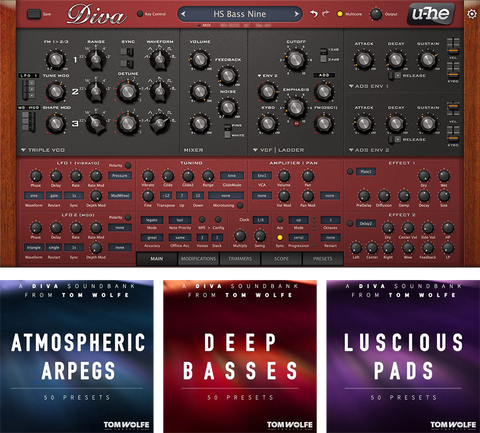
Task: Click oscillator 1 Range knob
Action: pyautogui.click(x=96, y=59)
